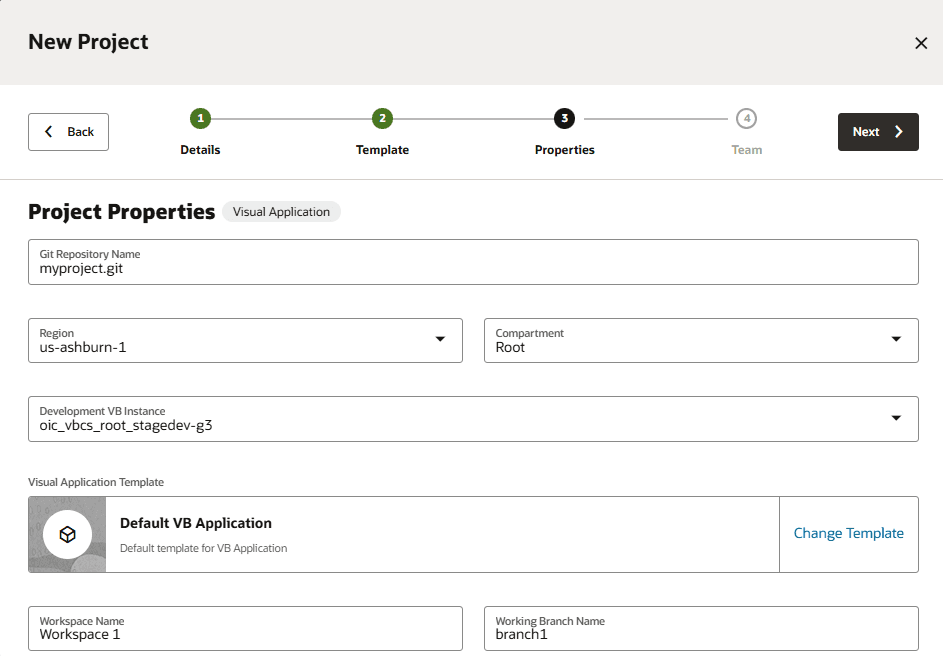Click the Team step label
The image size is (943, 656).
coord(746,150)
